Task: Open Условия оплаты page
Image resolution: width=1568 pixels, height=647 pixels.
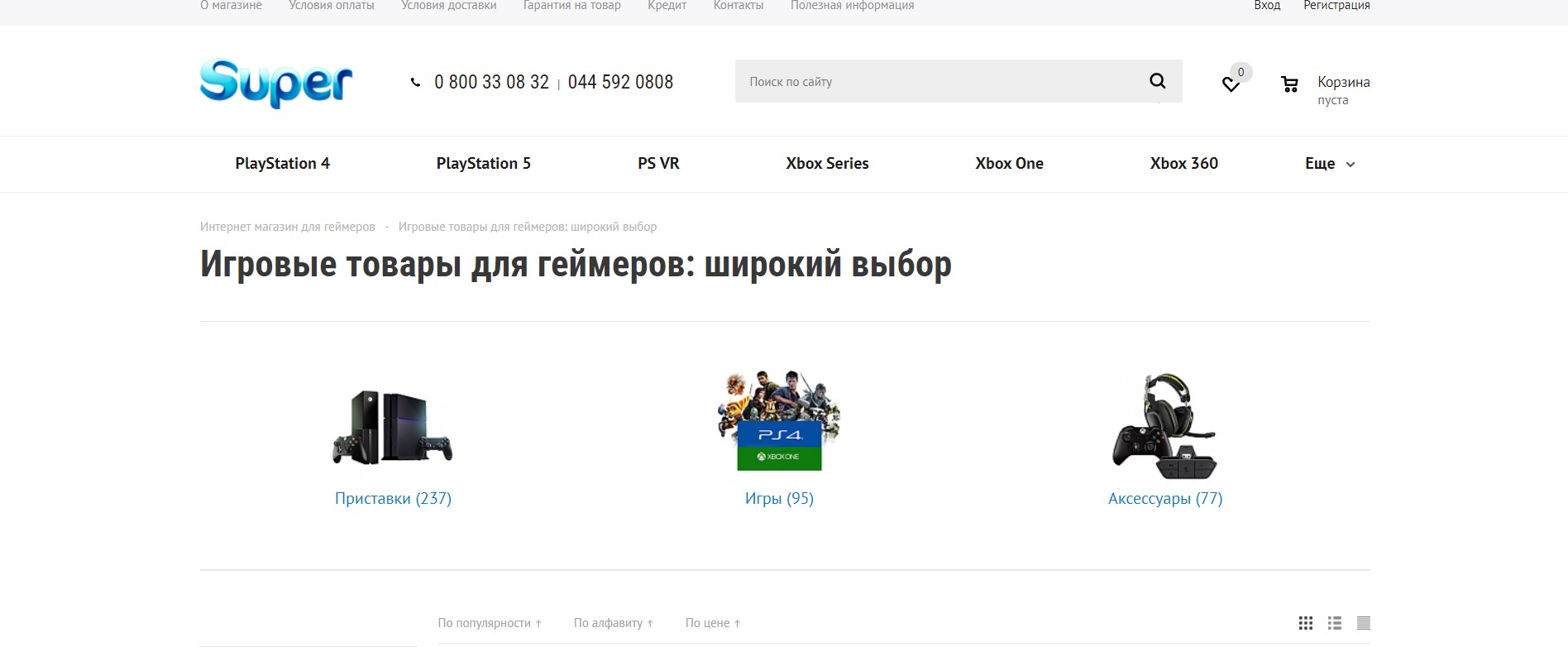Action: [332, 6]
